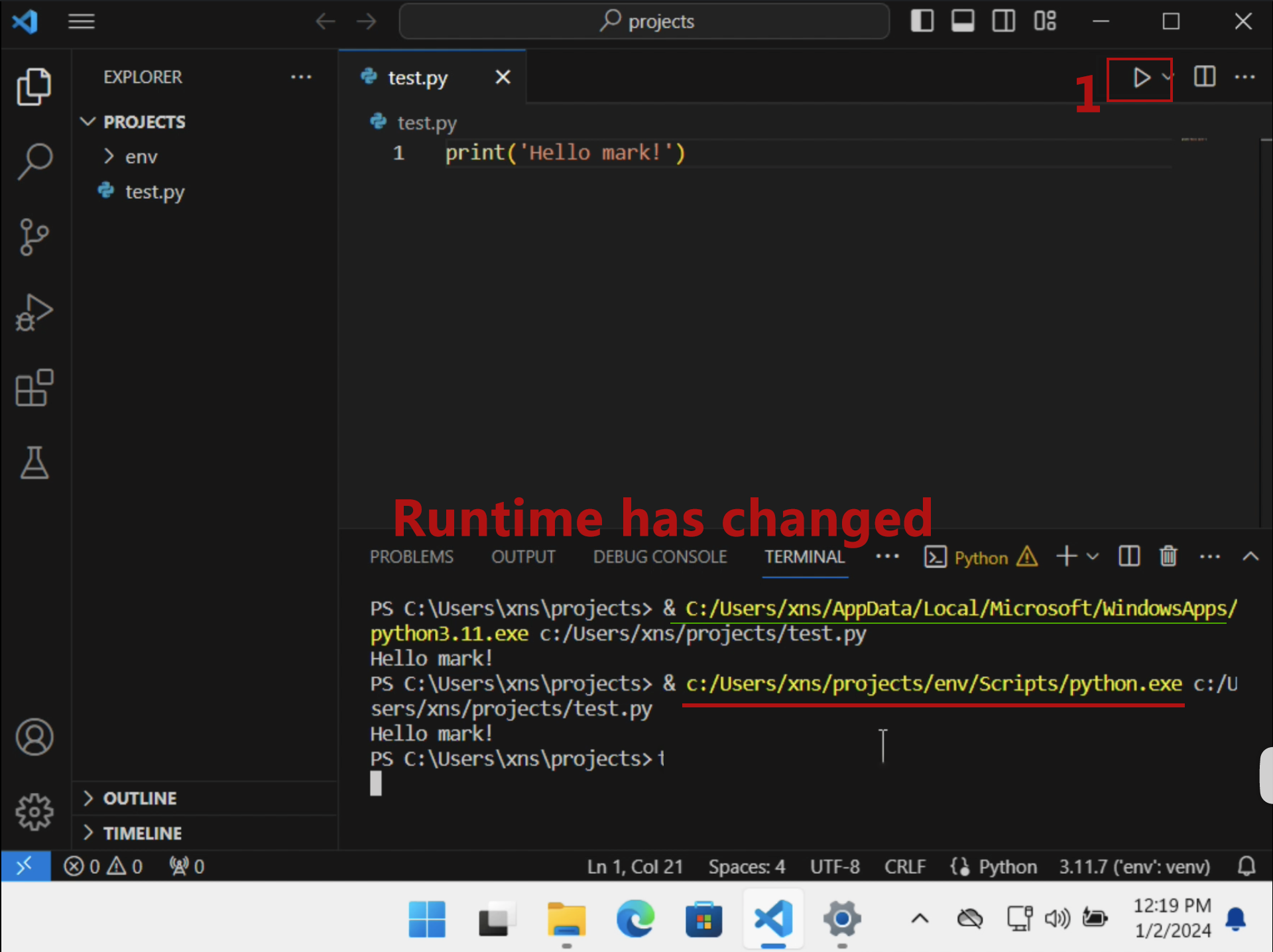
Task: Open the Source Control view
Action: pyautogui.click(x=34, y=237)
